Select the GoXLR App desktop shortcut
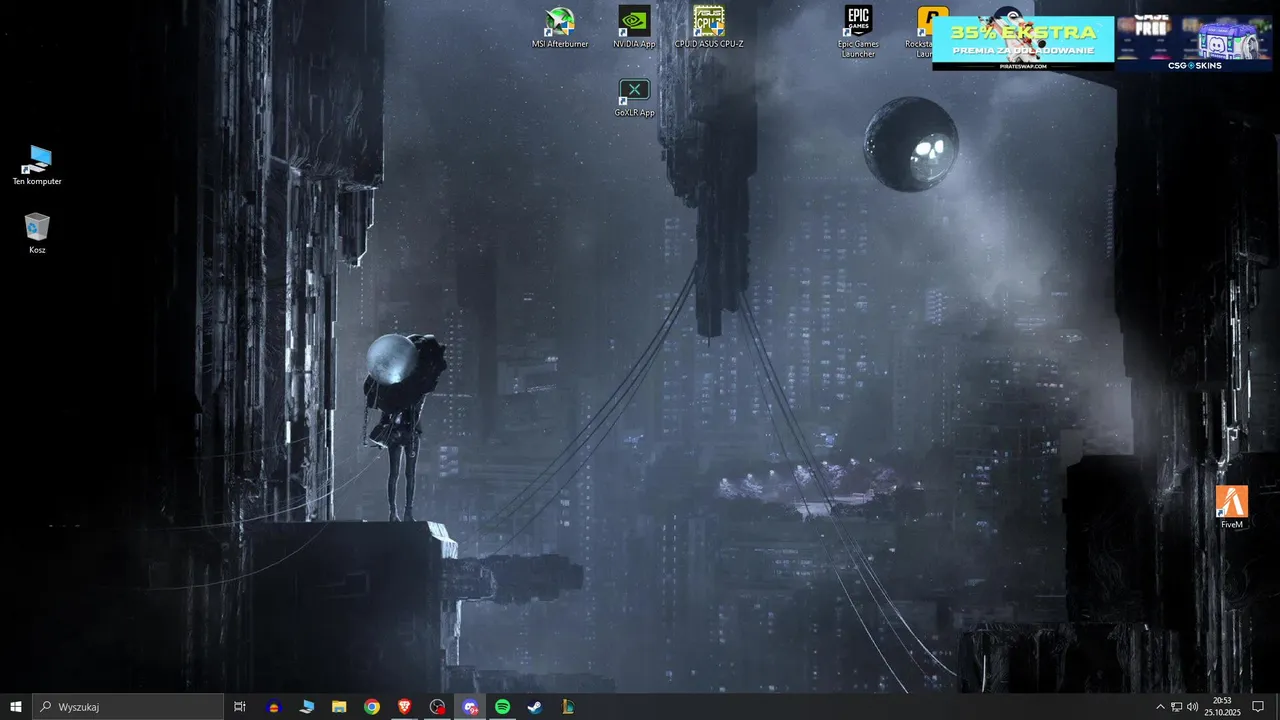Screen dimensions: 1280x720 pos(634,98)
